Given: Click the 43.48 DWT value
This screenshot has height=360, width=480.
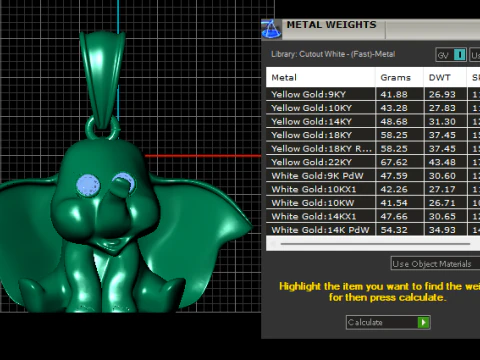Looking at the screenshot, I should coord(442,162).
